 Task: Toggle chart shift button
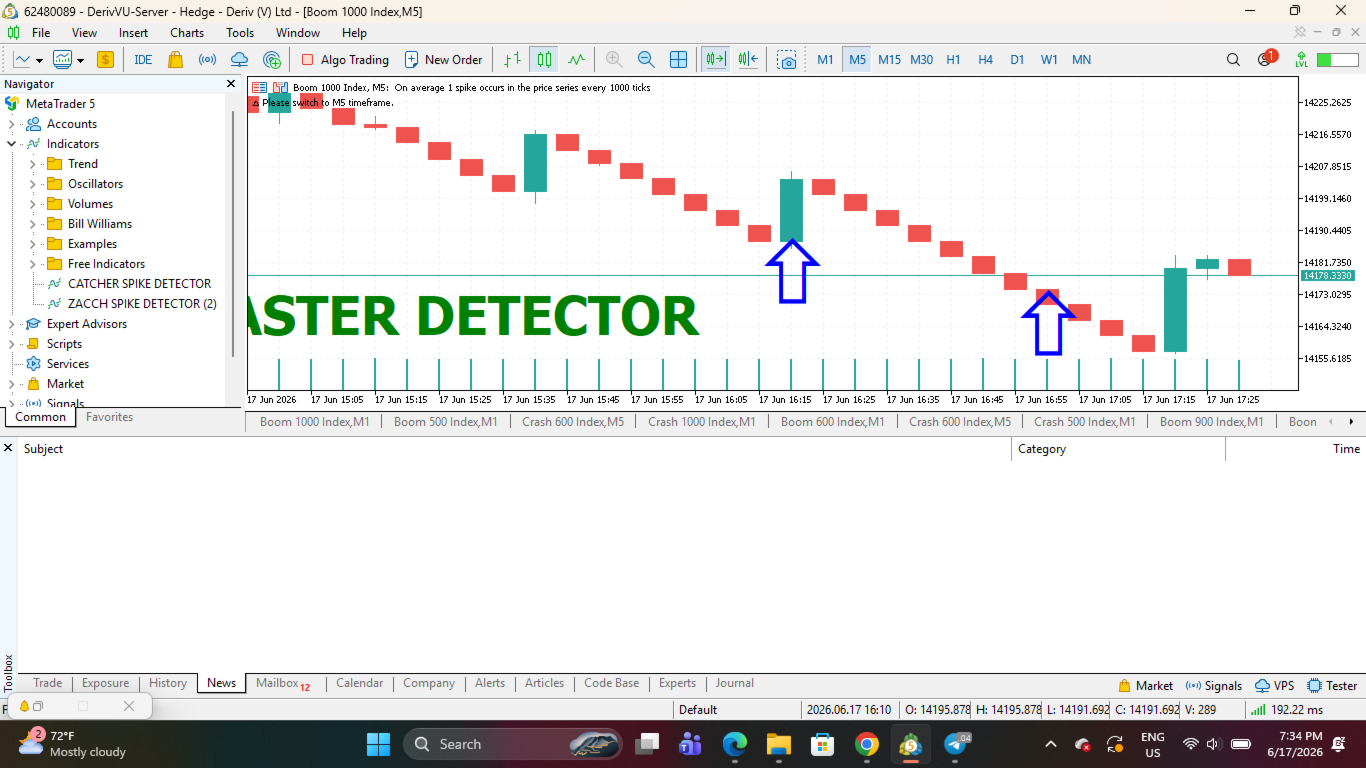pos(749,59)
